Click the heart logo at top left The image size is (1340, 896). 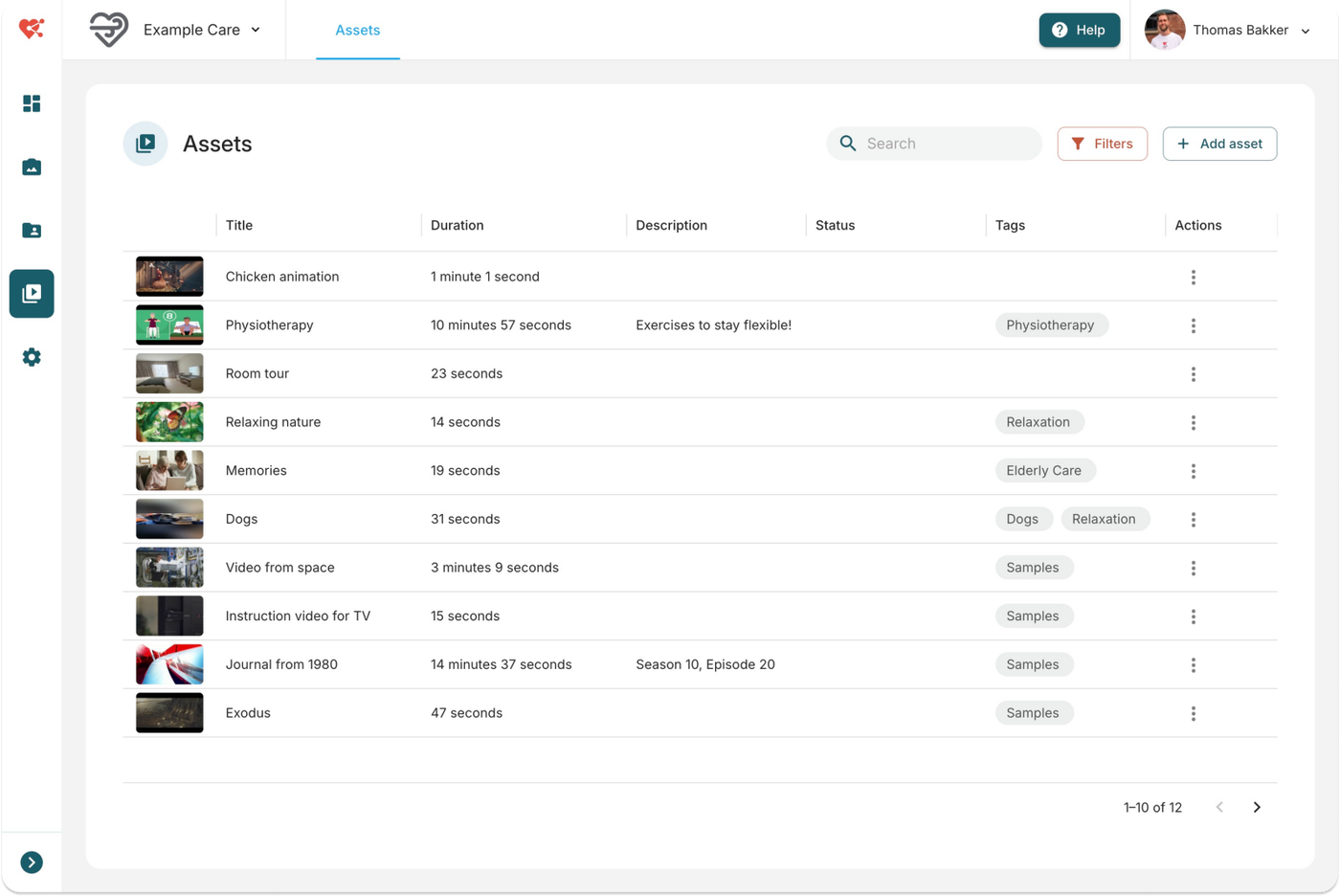pos(32,30)
